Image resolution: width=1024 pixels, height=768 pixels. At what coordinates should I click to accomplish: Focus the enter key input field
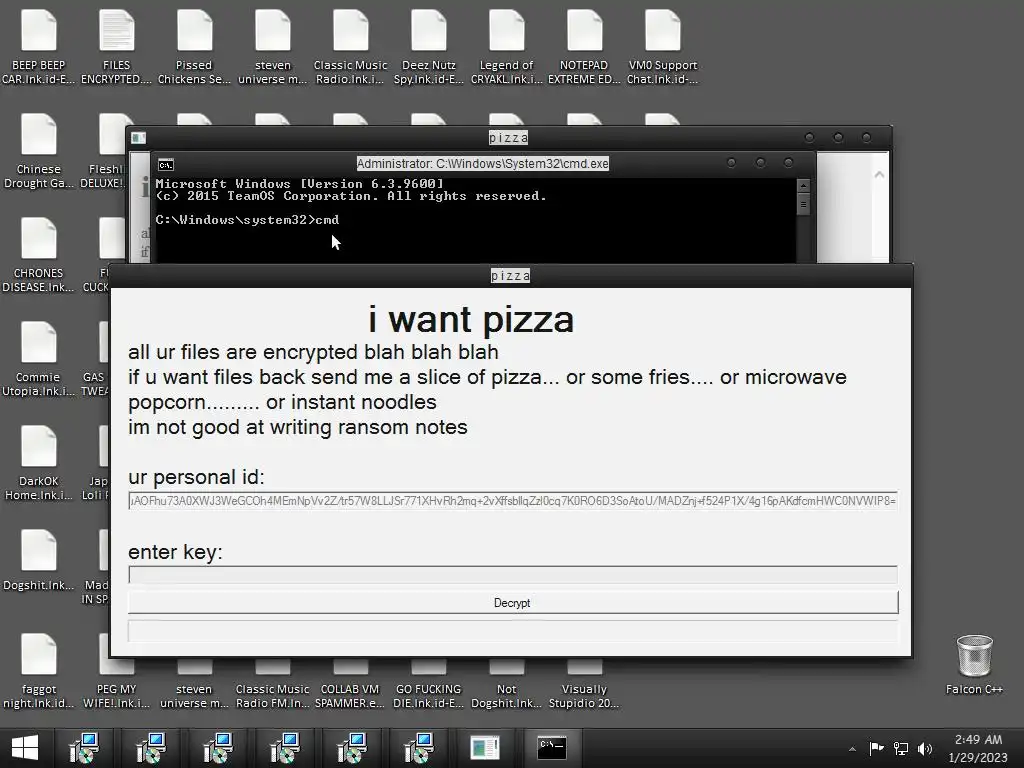(513, 575)
